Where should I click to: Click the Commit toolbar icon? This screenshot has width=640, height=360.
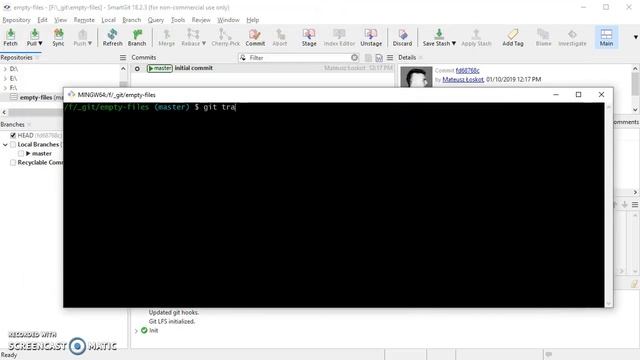(x=255, y=37)
